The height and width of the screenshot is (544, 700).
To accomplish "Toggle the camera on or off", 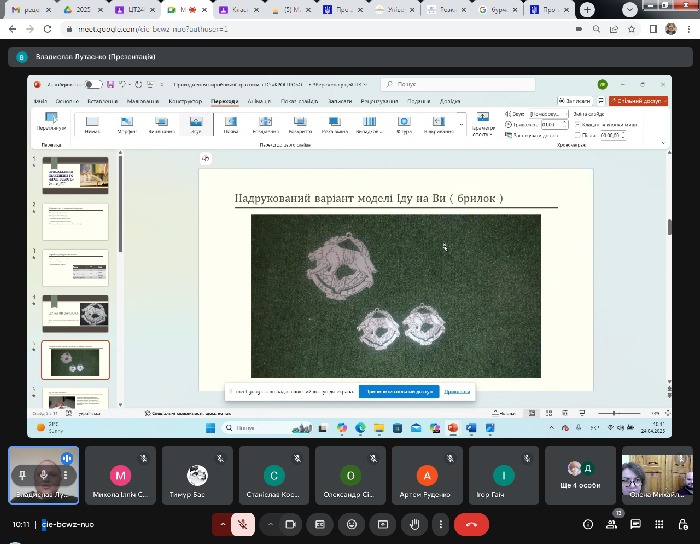I will (x=291, y=524).
